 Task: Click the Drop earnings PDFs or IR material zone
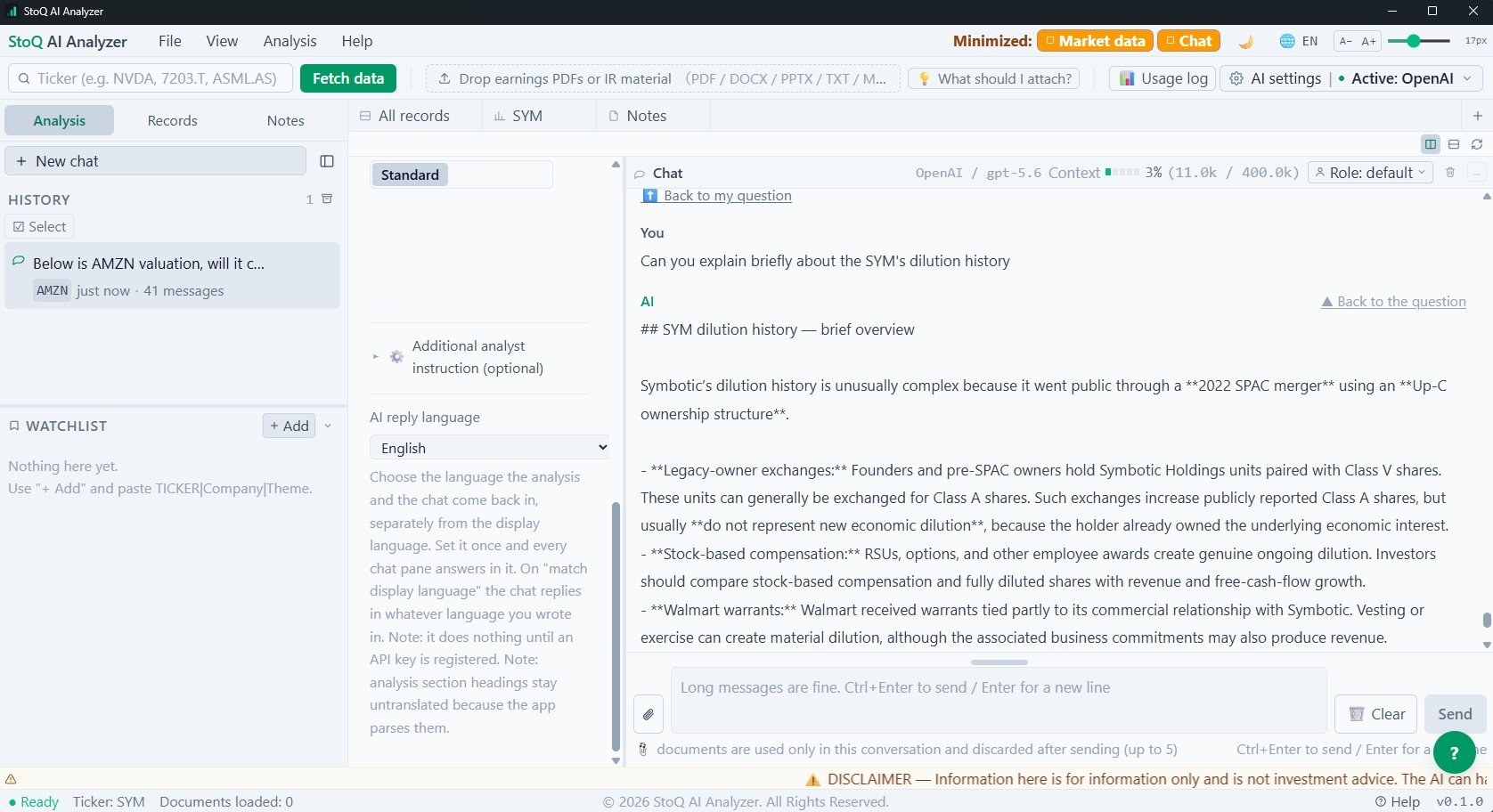pos(664,78)
